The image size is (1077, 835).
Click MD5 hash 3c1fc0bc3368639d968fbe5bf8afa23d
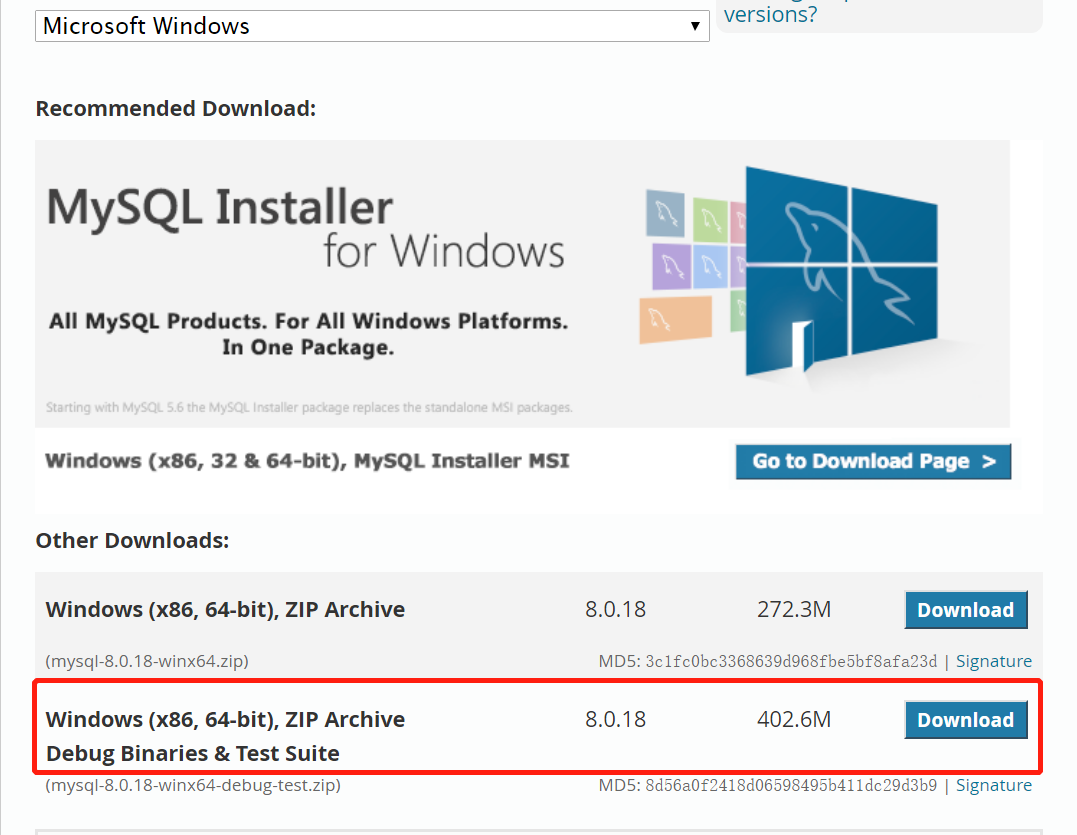coord(791,661)
